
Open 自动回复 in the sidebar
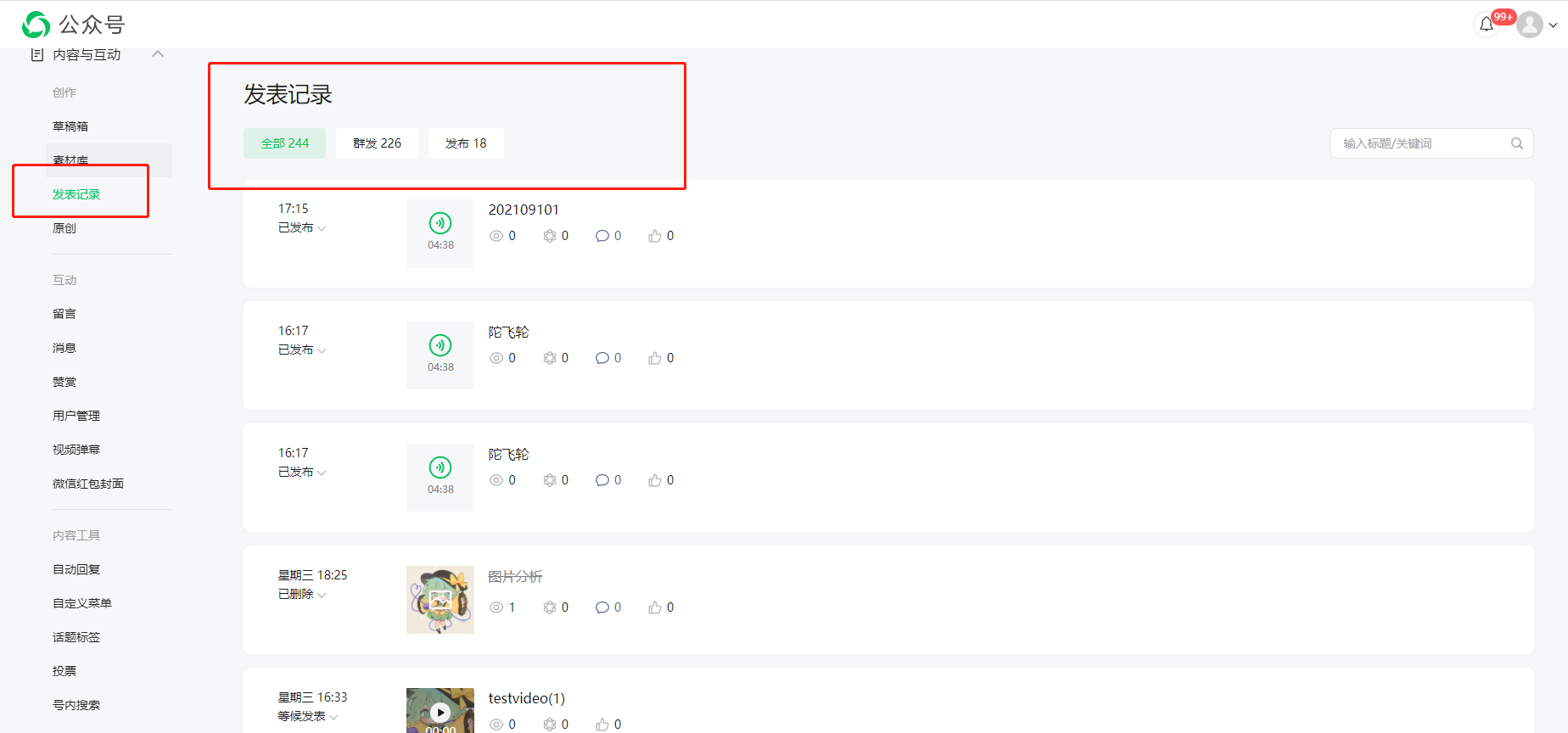[76, 569]
